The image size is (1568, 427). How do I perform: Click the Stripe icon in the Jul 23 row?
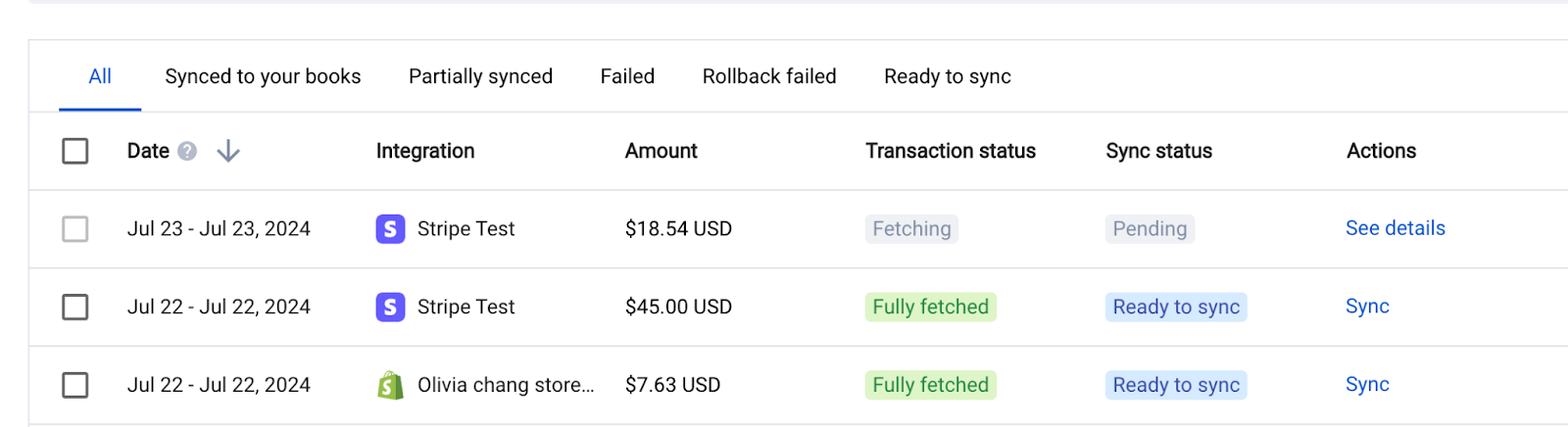(390, 229)
